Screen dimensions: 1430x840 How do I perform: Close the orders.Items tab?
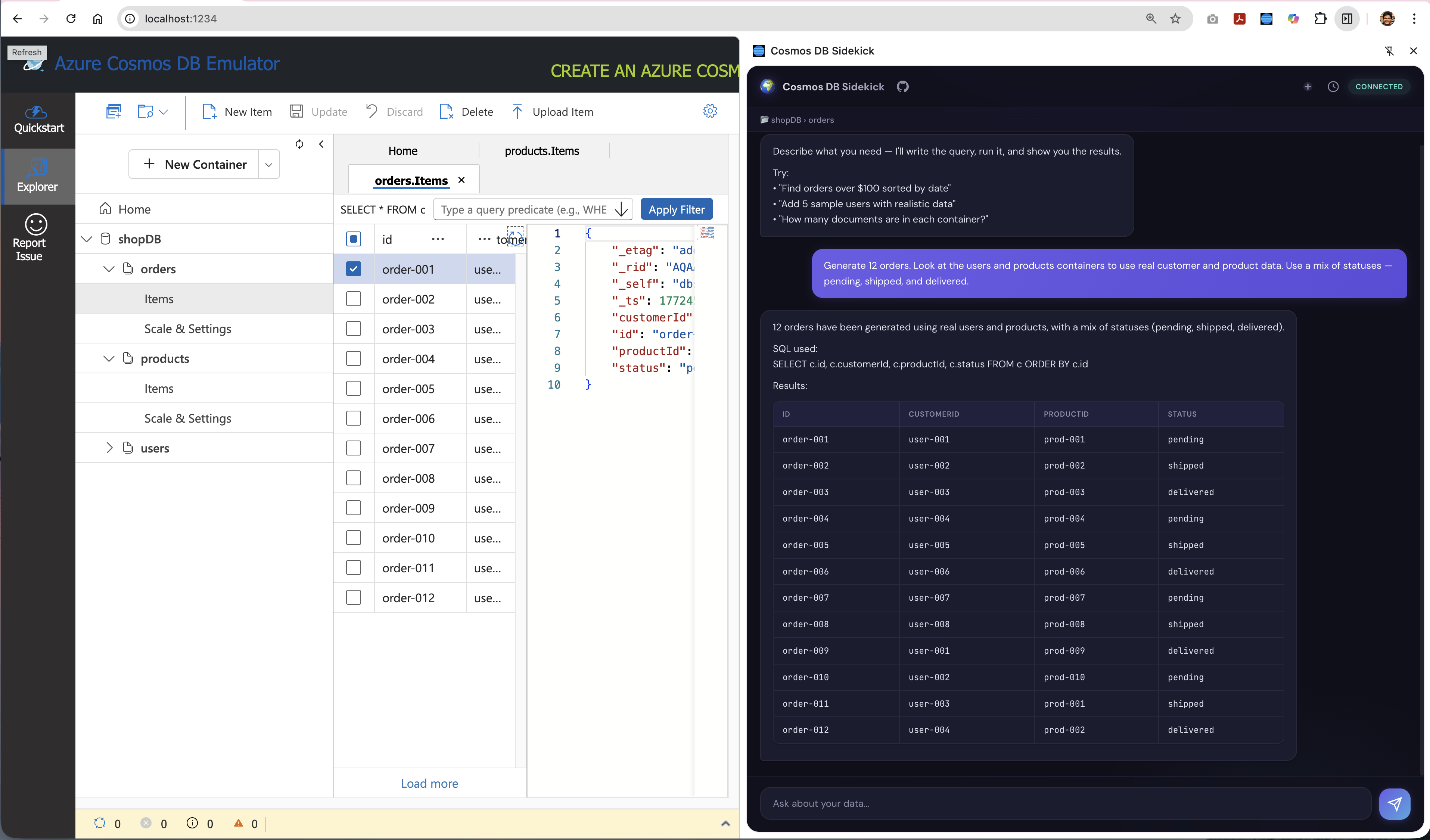(x=461, y=180)
